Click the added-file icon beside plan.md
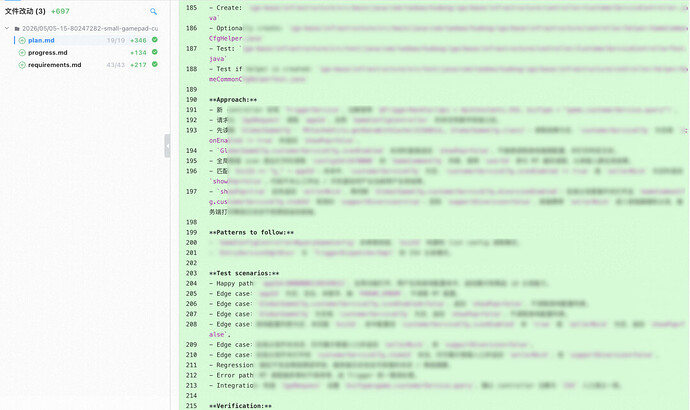Screen dimensions: 690x410 pyautogui.click(x=22, y=40)
